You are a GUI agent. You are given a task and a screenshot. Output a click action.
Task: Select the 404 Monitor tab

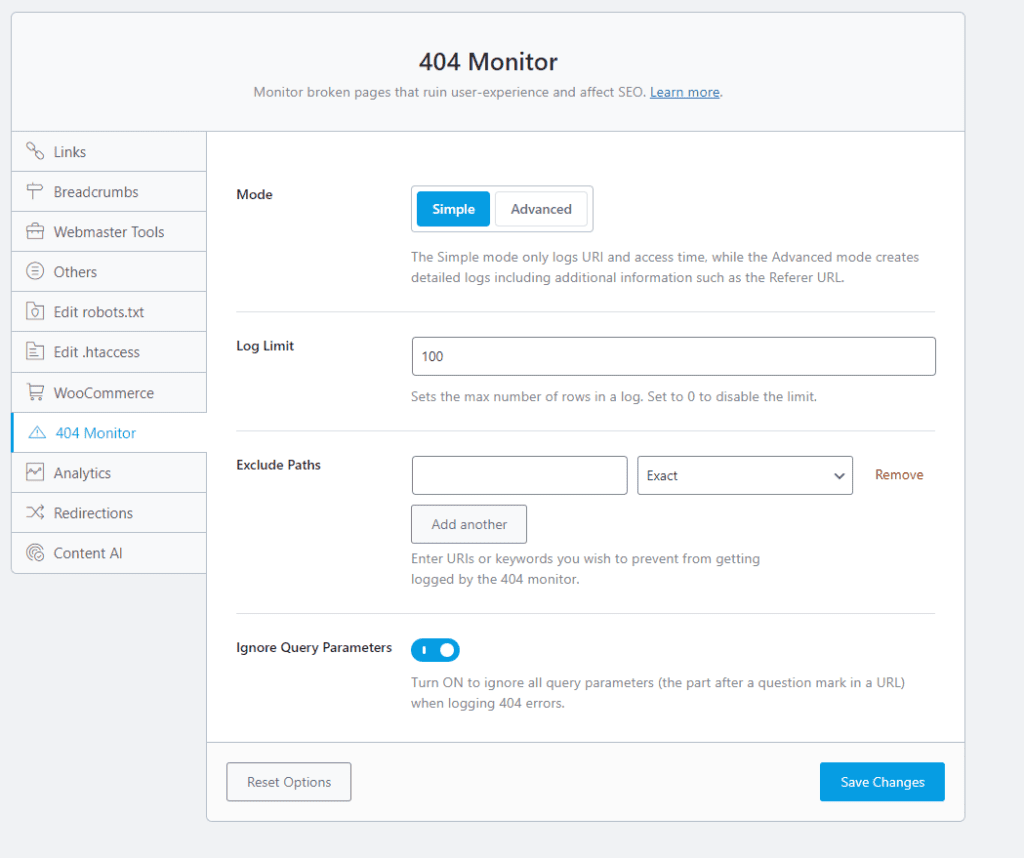pos(109,433)
